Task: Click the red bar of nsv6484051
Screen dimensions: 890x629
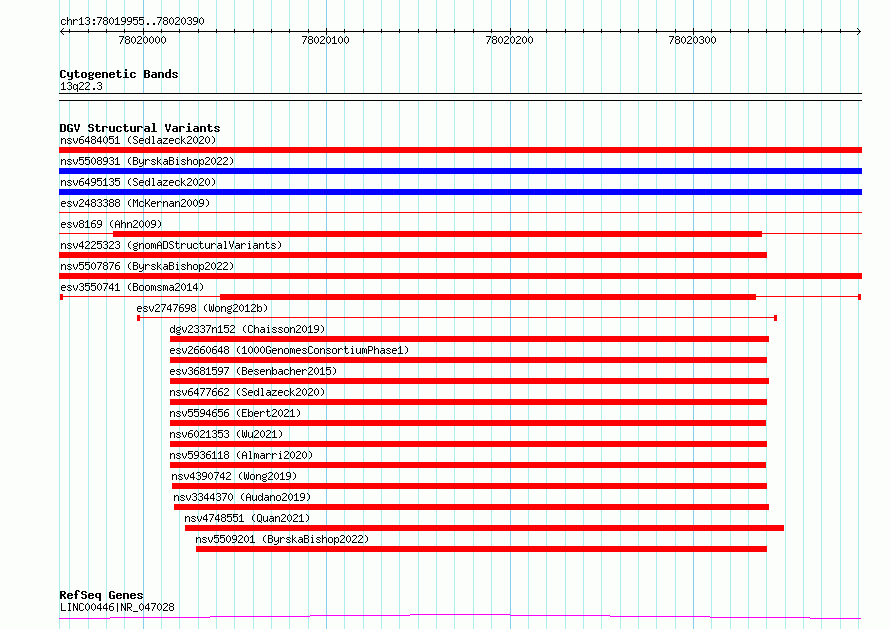Action: pyautogui.click(x=460, y=150)
